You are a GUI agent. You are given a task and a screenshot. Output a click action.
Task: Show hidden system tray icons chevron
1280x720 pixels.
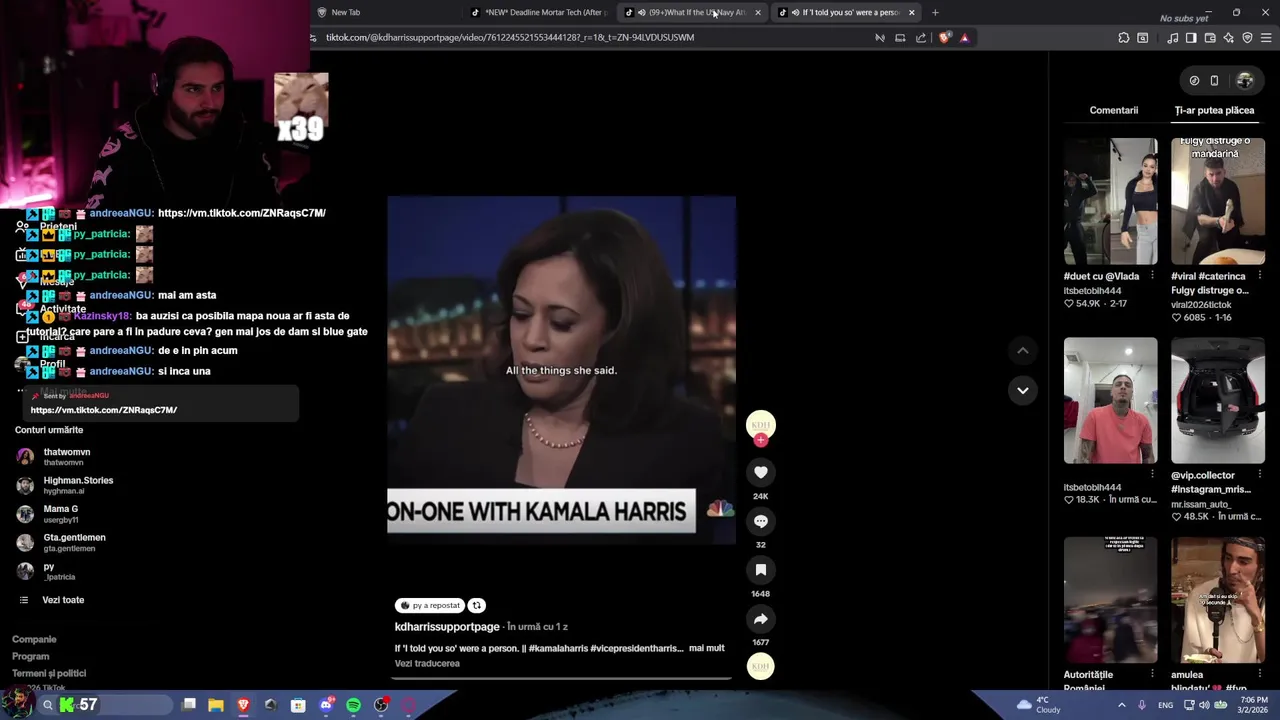[1121, 705]
